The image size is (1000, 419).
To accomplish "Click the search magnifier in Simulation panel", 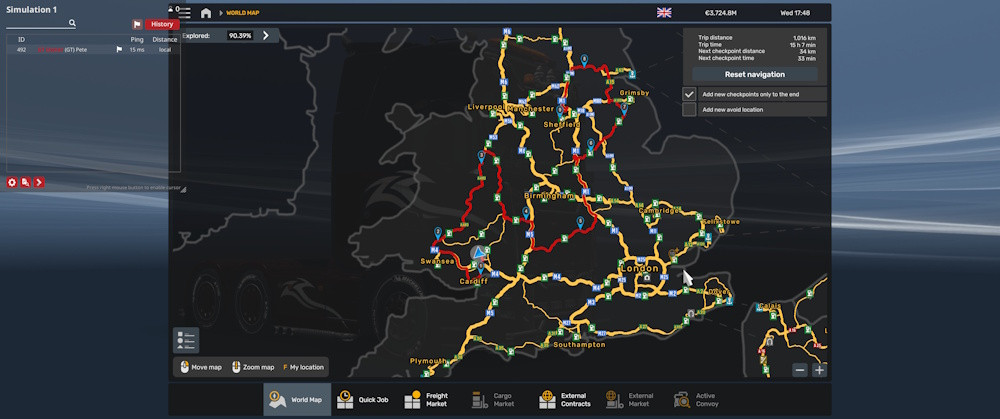I will tap(71, 23).
